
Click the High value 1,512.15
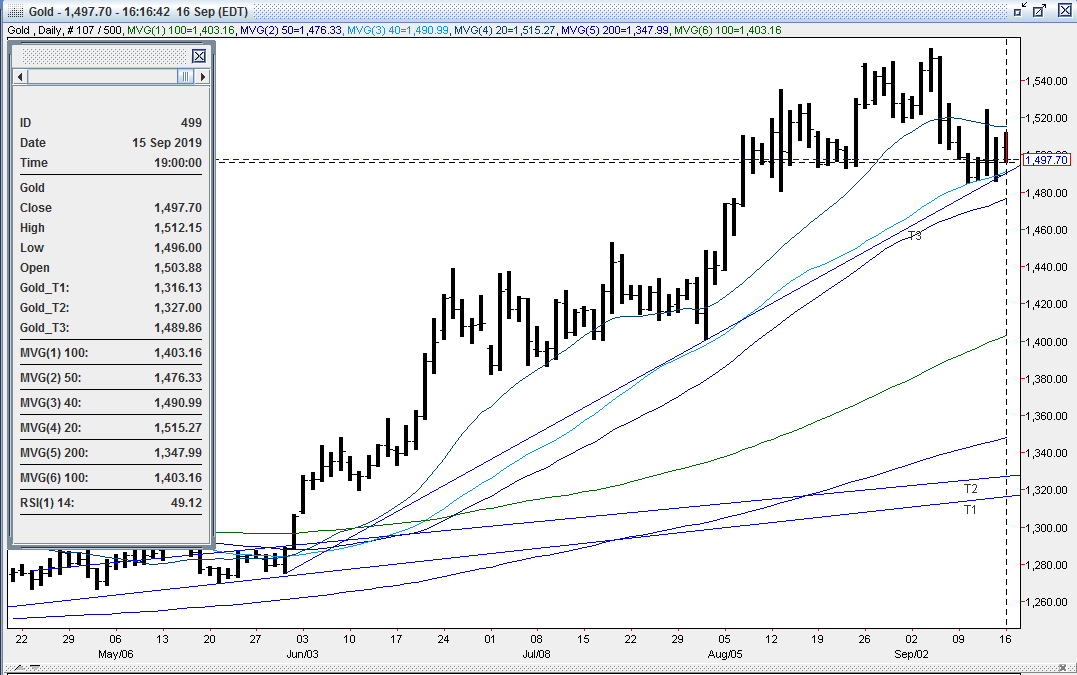coord(178,227)
